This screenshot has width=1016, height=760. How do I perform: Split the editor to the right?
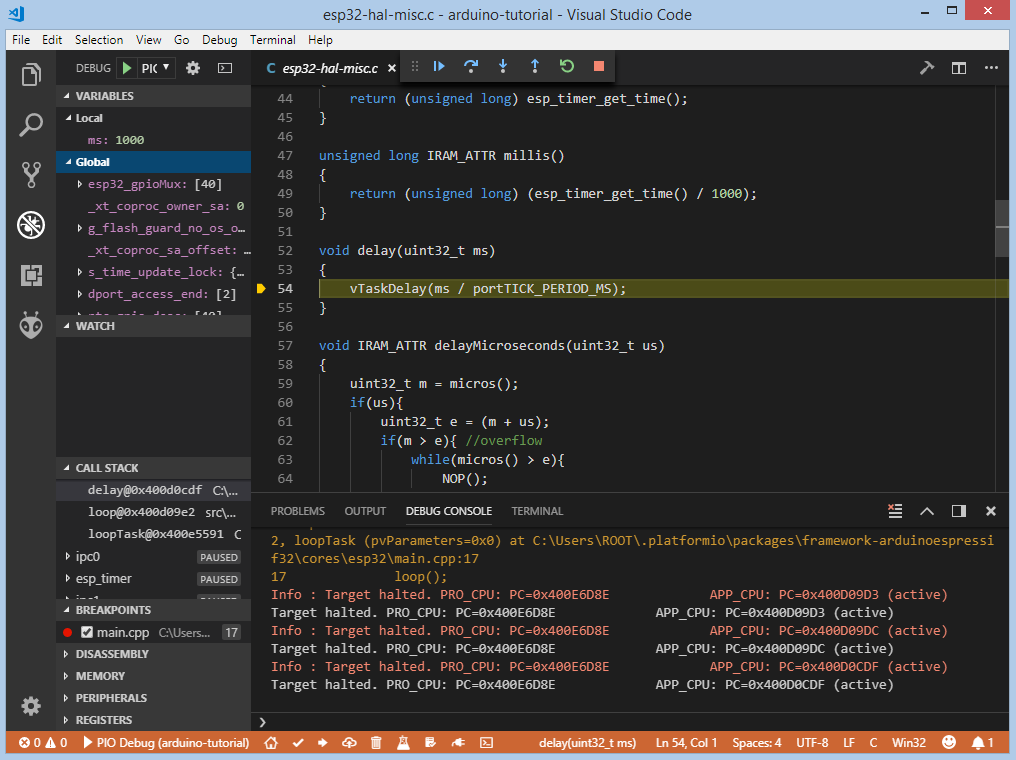point(959,68)
